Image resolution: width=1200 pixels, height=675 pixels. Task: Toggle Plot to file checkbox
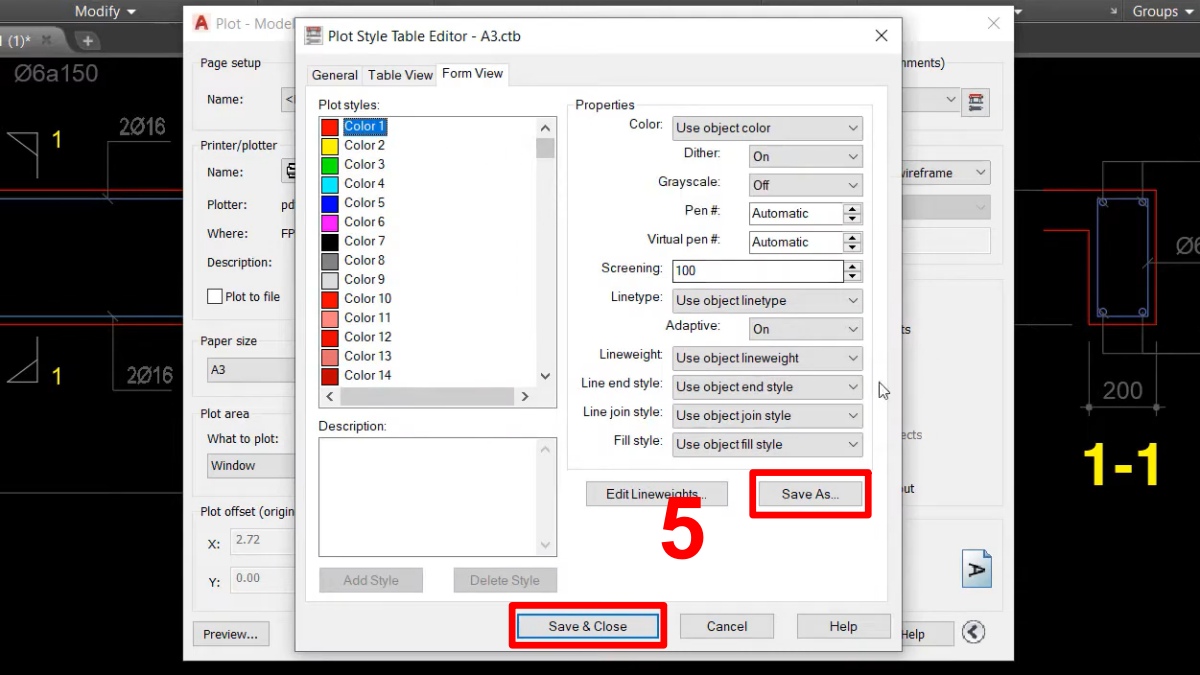(x=214, y=297)
